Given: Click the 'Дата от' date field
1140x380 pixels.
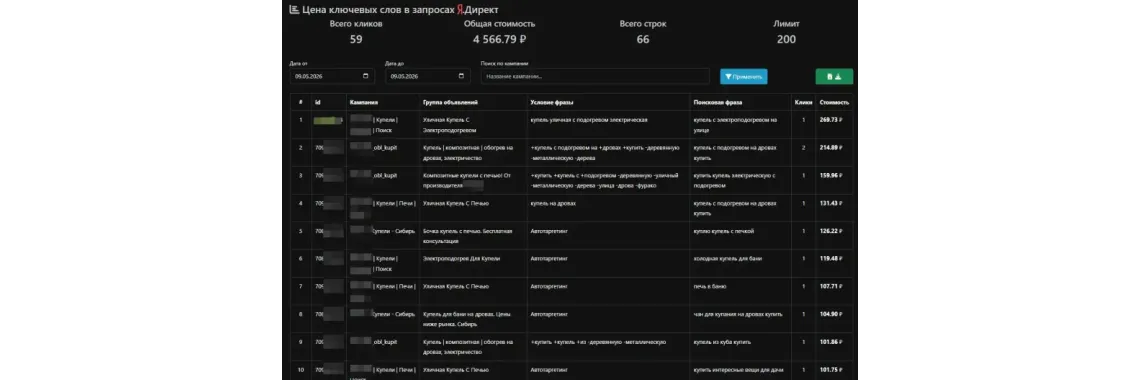Looking at the screenshot, I should click(x=332, y=76).
